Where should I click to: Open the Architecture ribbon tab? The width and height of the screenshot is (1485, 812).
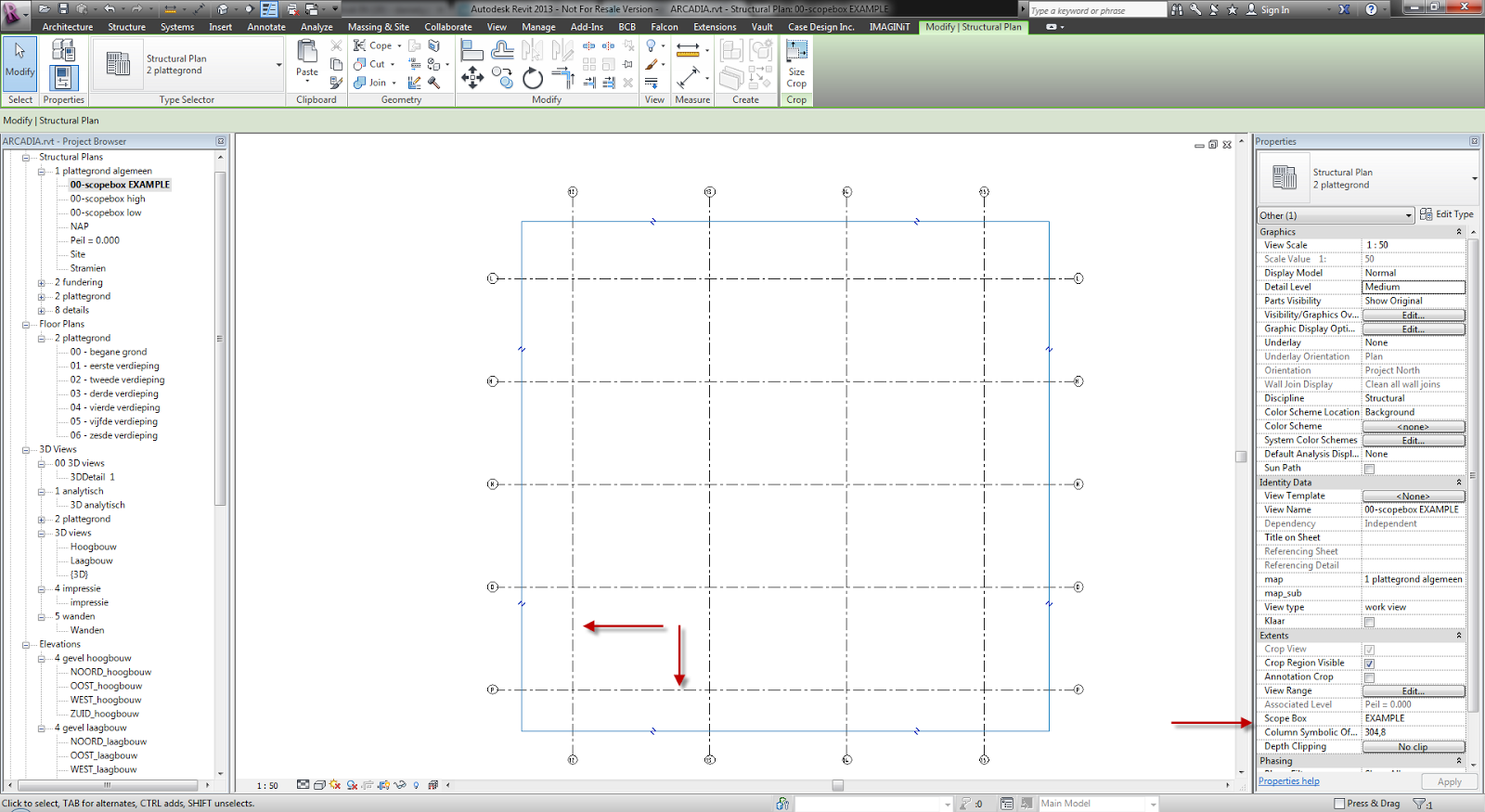click(68, 27)
